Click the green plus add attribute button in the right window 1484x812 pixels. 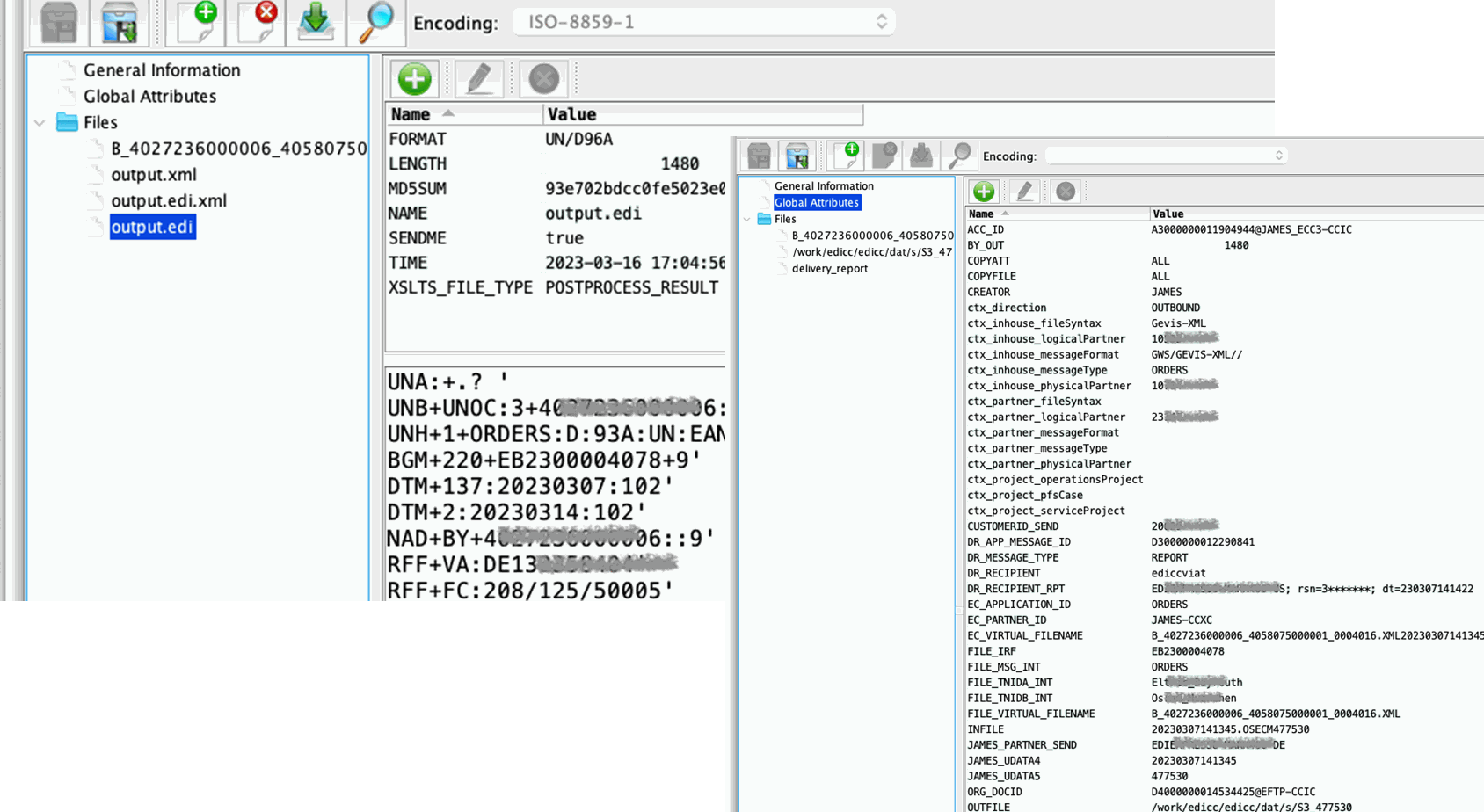click(x=984, y=191)
